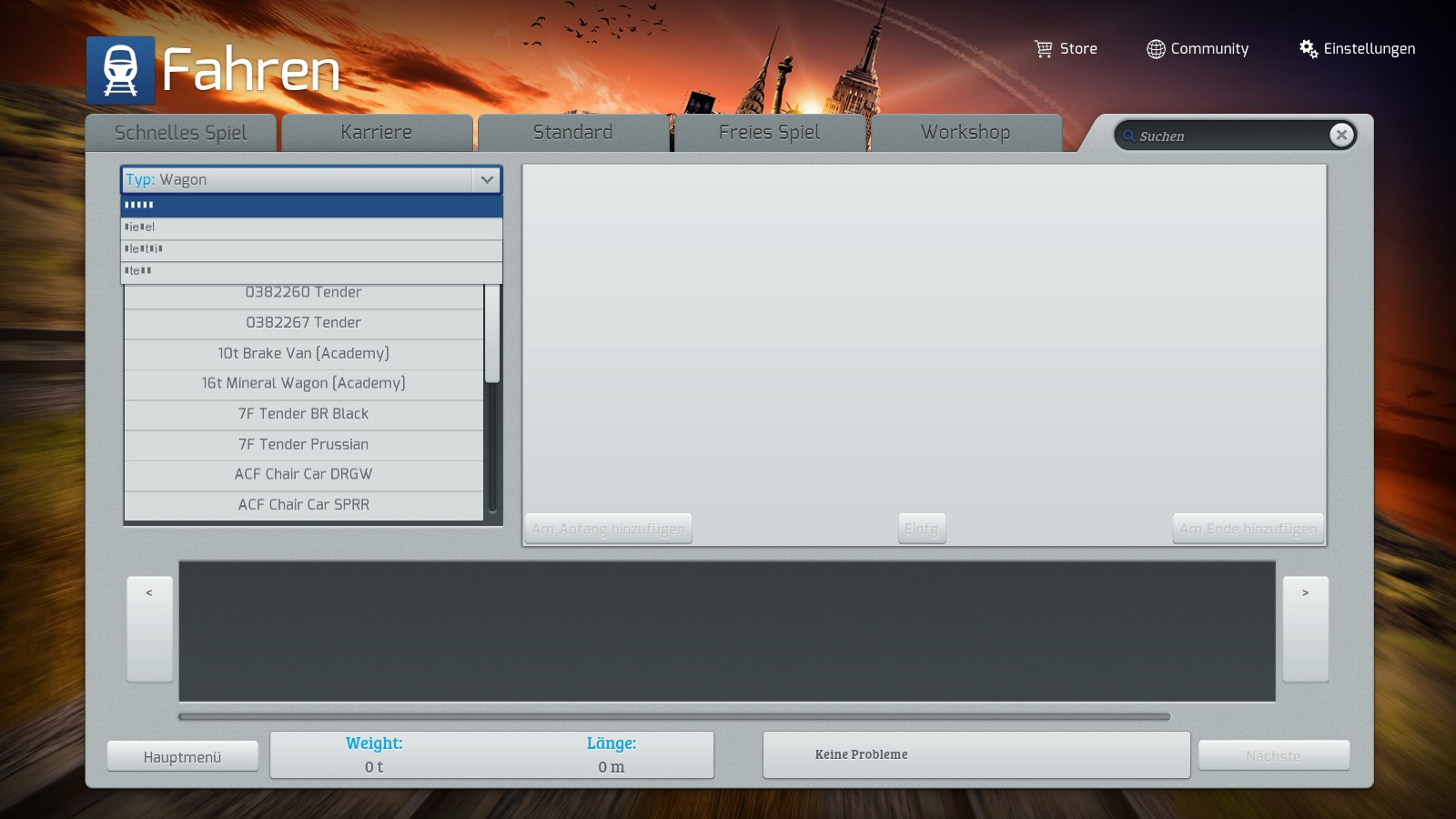The width and height of the screenshot is (1456, 819).
Task: Expand the Typ: Wagon dropdown arrow
Action: pos(487,179)
